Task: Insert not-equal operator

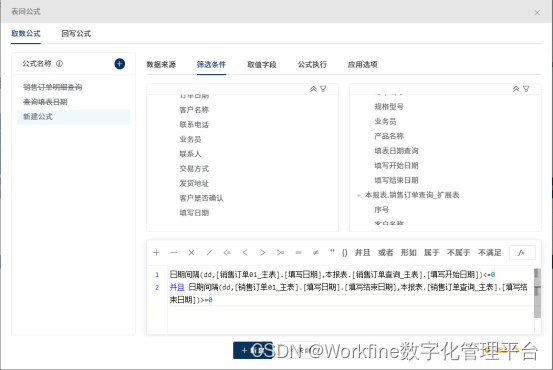Action: click(x=316, y=253)
